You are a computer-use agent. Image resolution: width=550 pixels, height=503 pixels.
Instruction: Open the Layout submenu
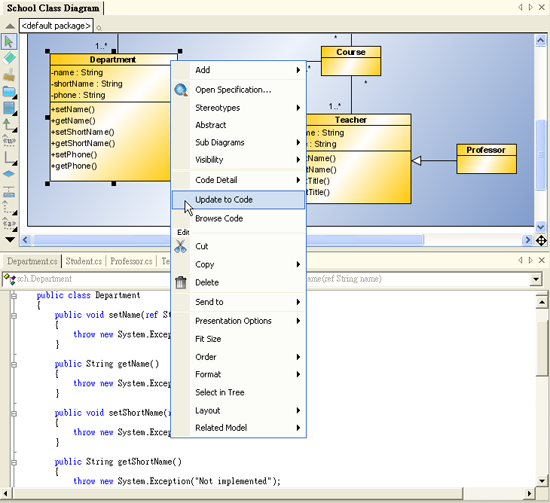coord(239,410)
